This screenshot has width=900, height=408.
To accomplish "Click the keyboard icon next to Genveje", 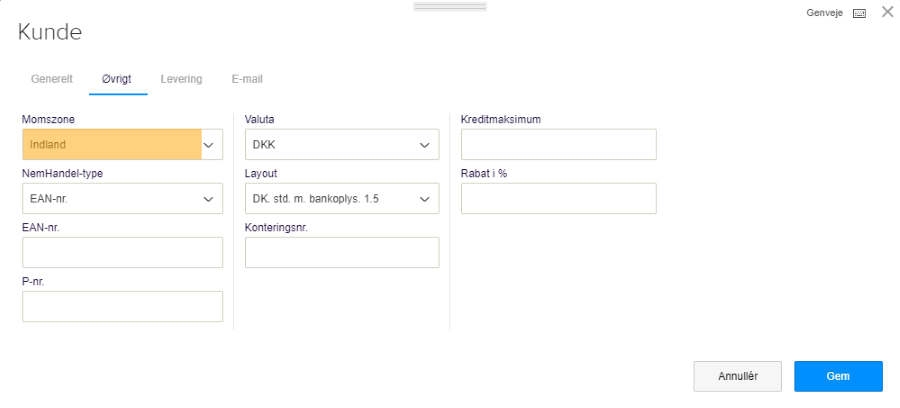I will coord(859,13).
